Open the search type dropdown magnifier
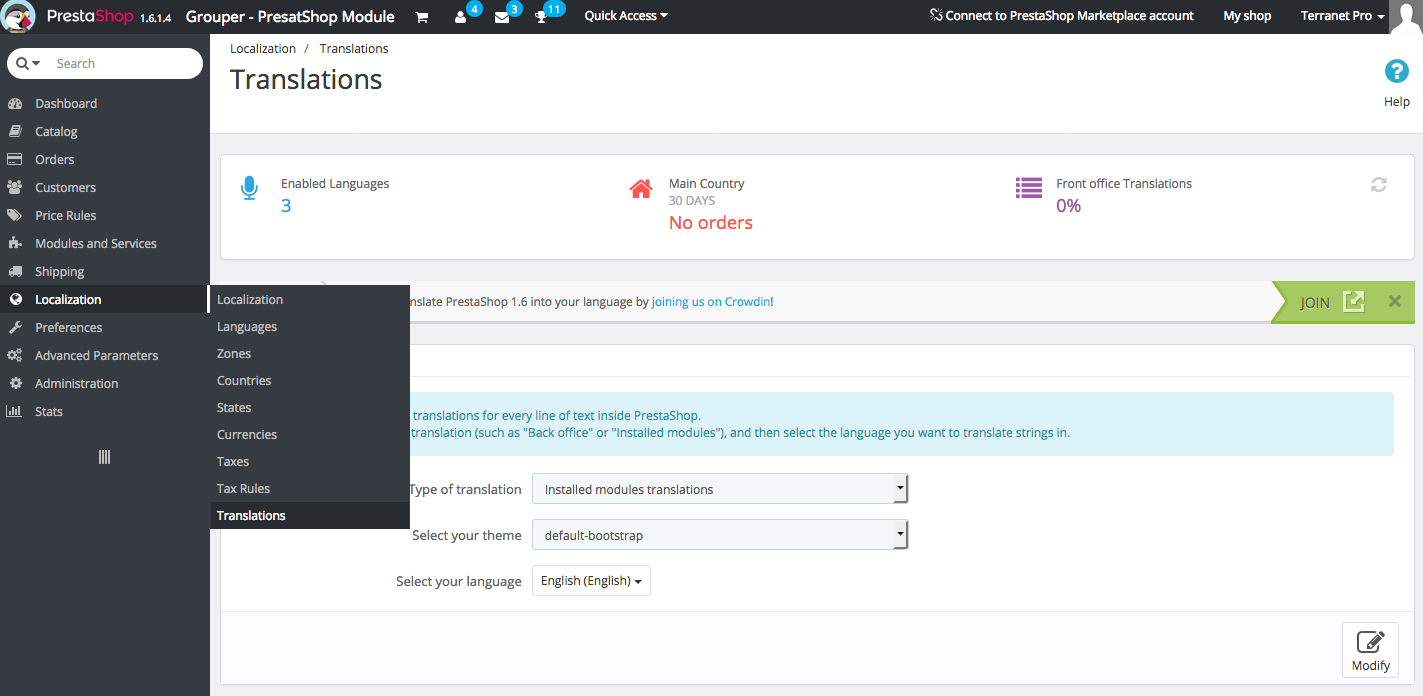The width and height of the screenshot is (1423, 696). [28, 64]
